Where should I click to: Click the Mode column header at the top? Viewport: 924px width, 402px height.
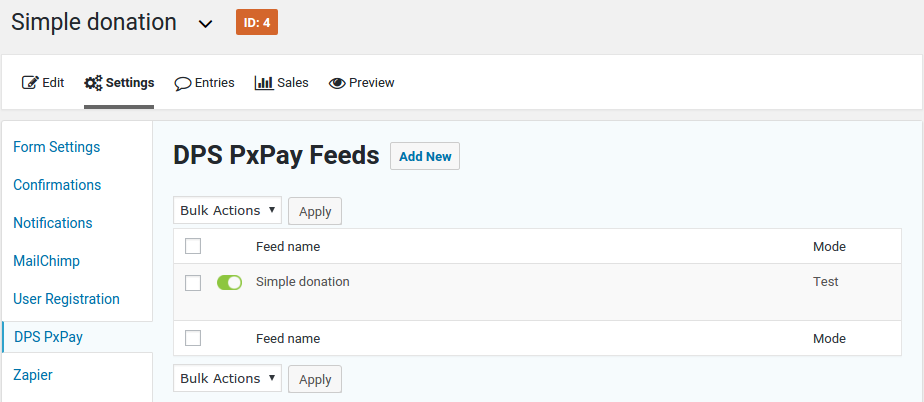[x=829, y=246]
